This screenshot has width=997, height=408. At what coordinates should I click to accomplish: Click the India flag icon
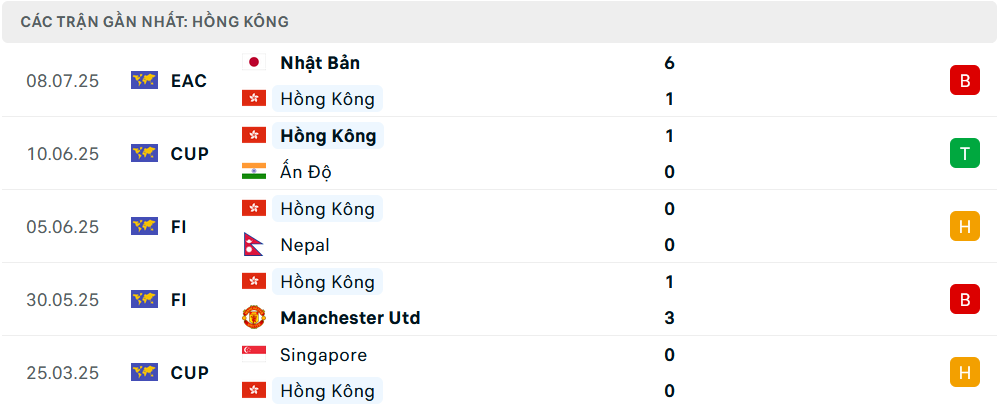254,172
